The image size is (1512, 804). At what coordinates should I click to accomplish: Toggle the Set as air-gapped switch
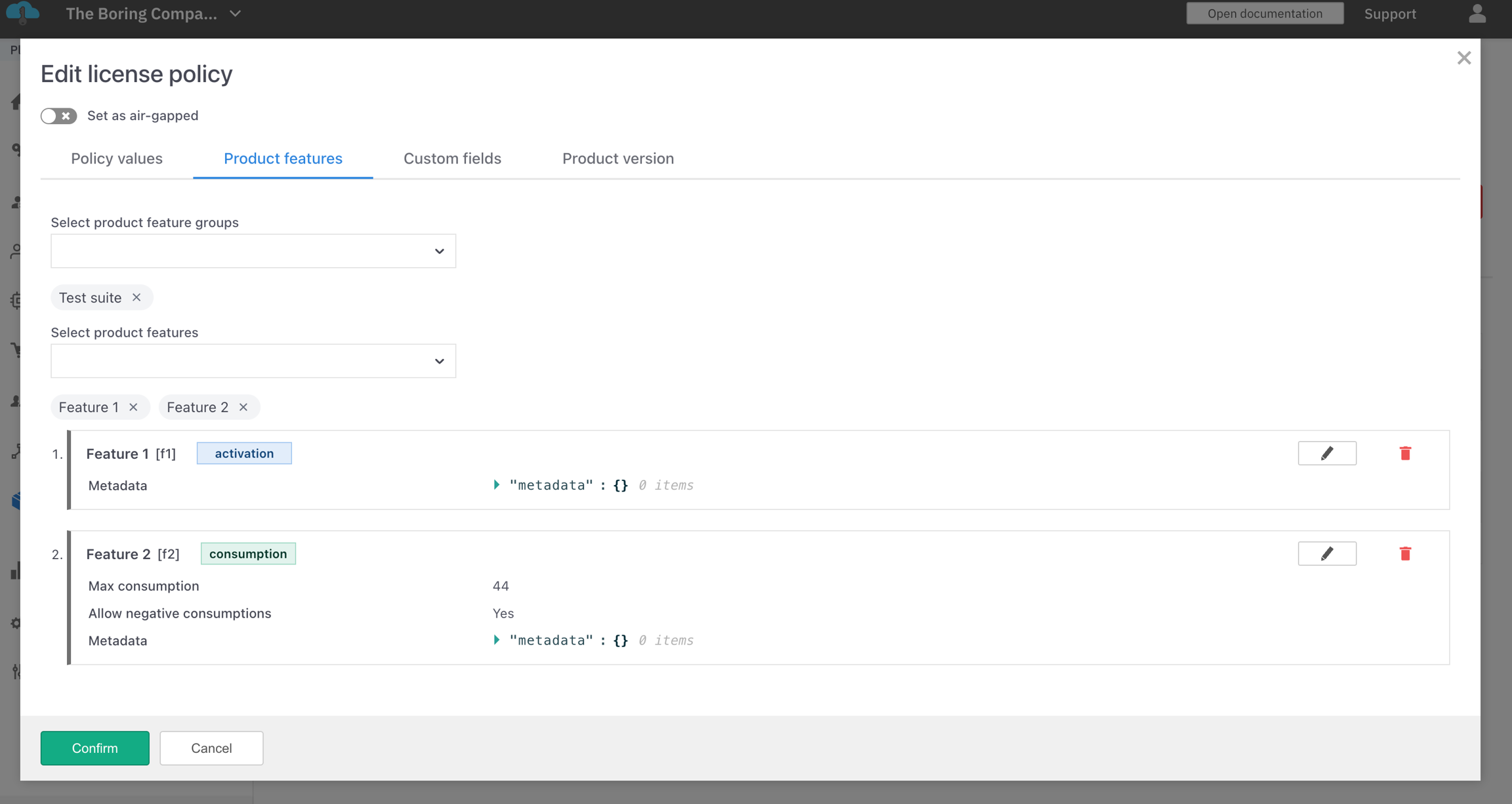(x=58, y=116)
